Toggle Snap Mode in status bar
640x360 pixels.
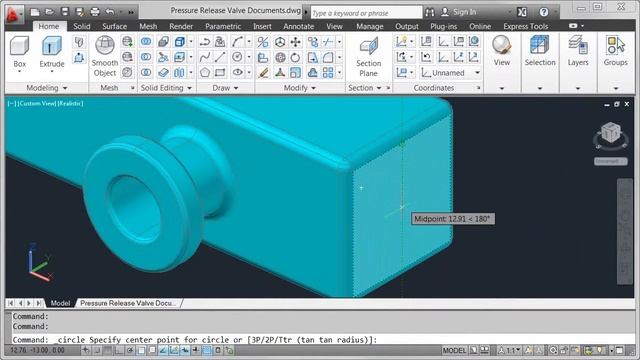97,350
